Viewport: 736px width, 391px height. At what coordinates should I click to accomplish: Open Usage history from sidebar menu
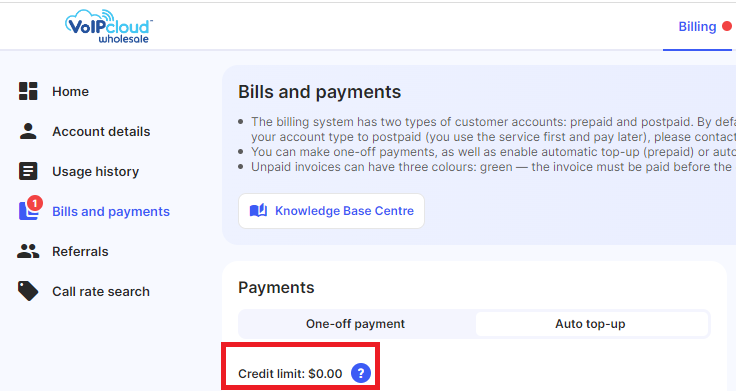pos(95,172)
